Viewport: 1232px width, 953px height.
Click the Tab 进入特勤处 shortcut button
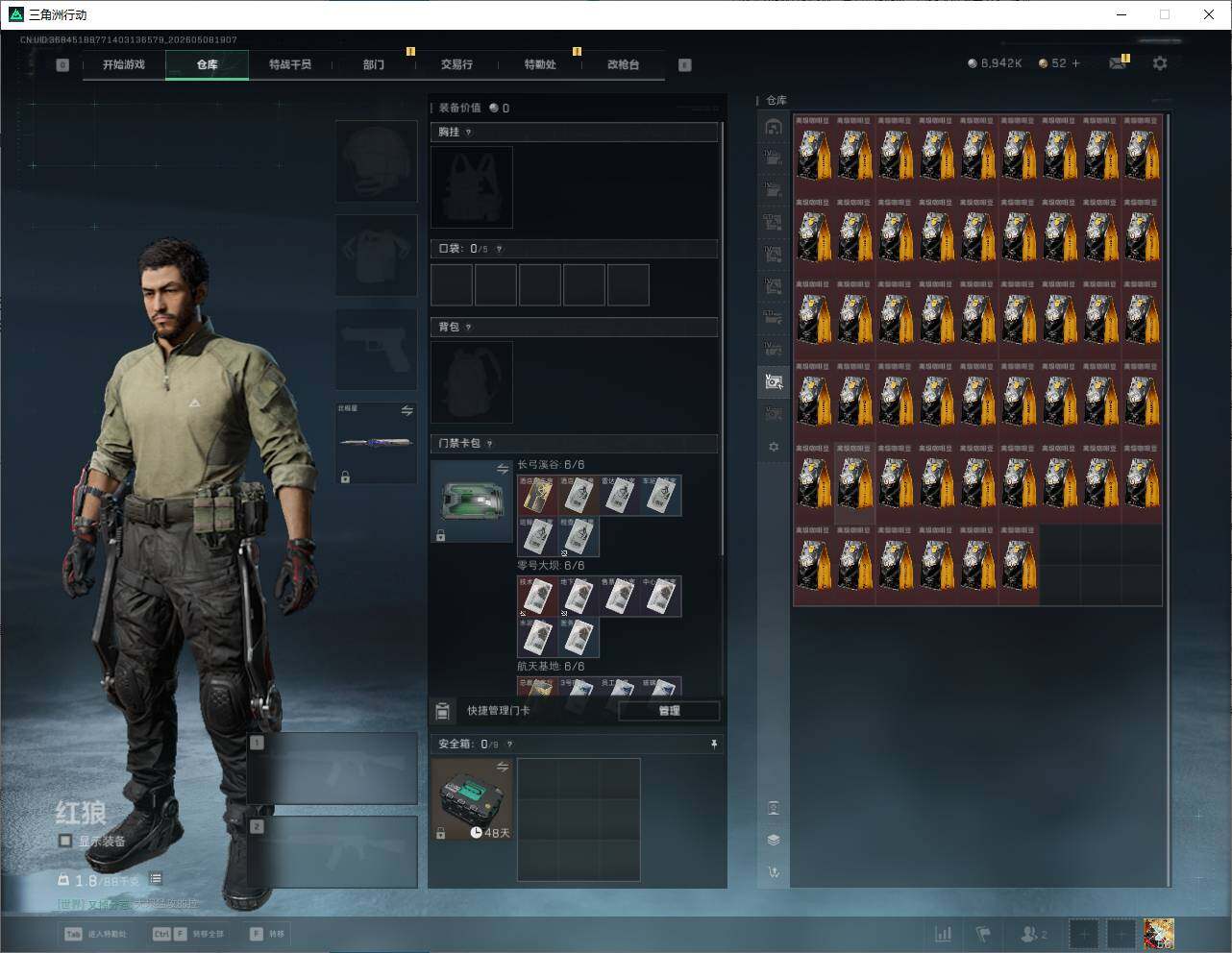95,934
